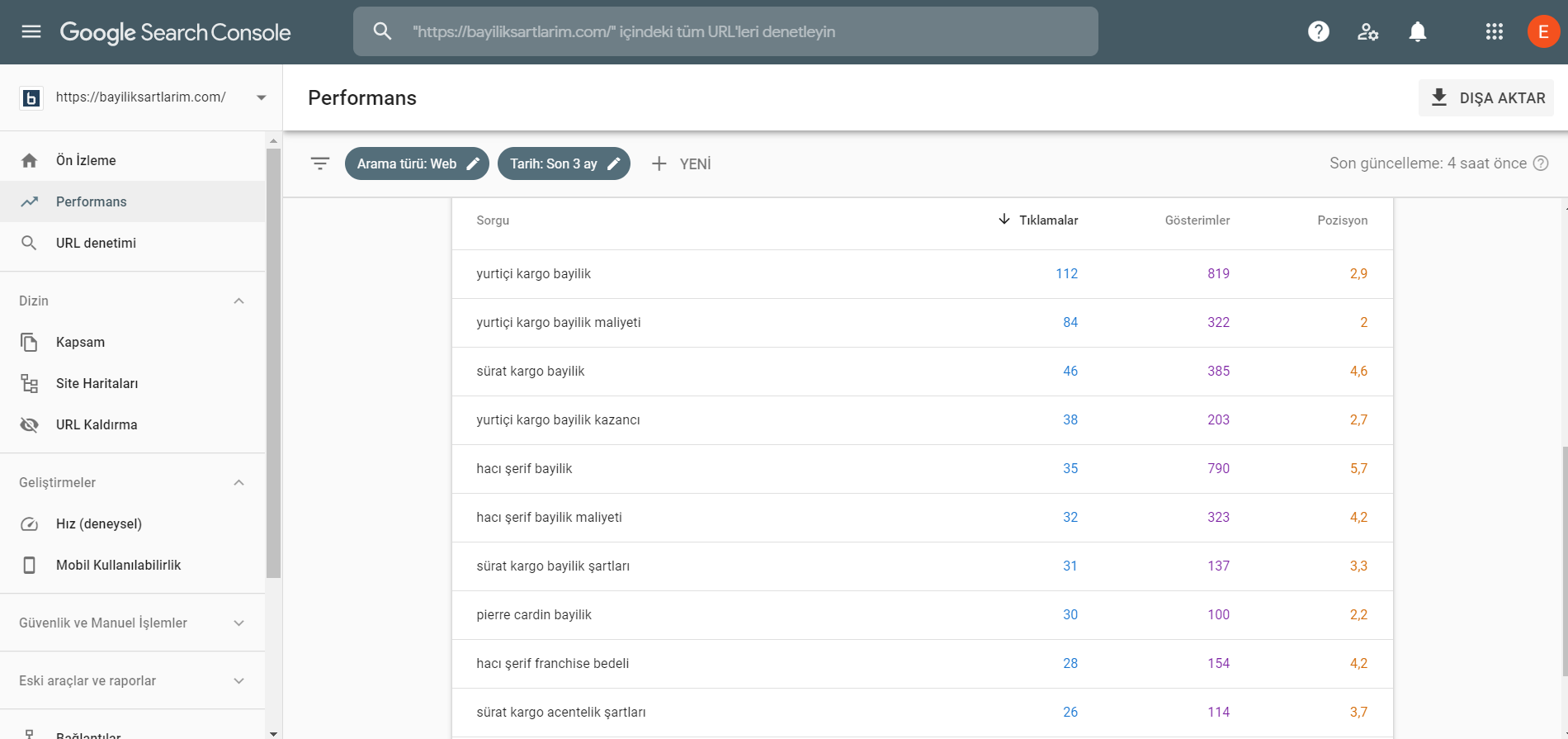Collapse the Dizin section
The image size is (1568, 739).
tap(239, 301)
